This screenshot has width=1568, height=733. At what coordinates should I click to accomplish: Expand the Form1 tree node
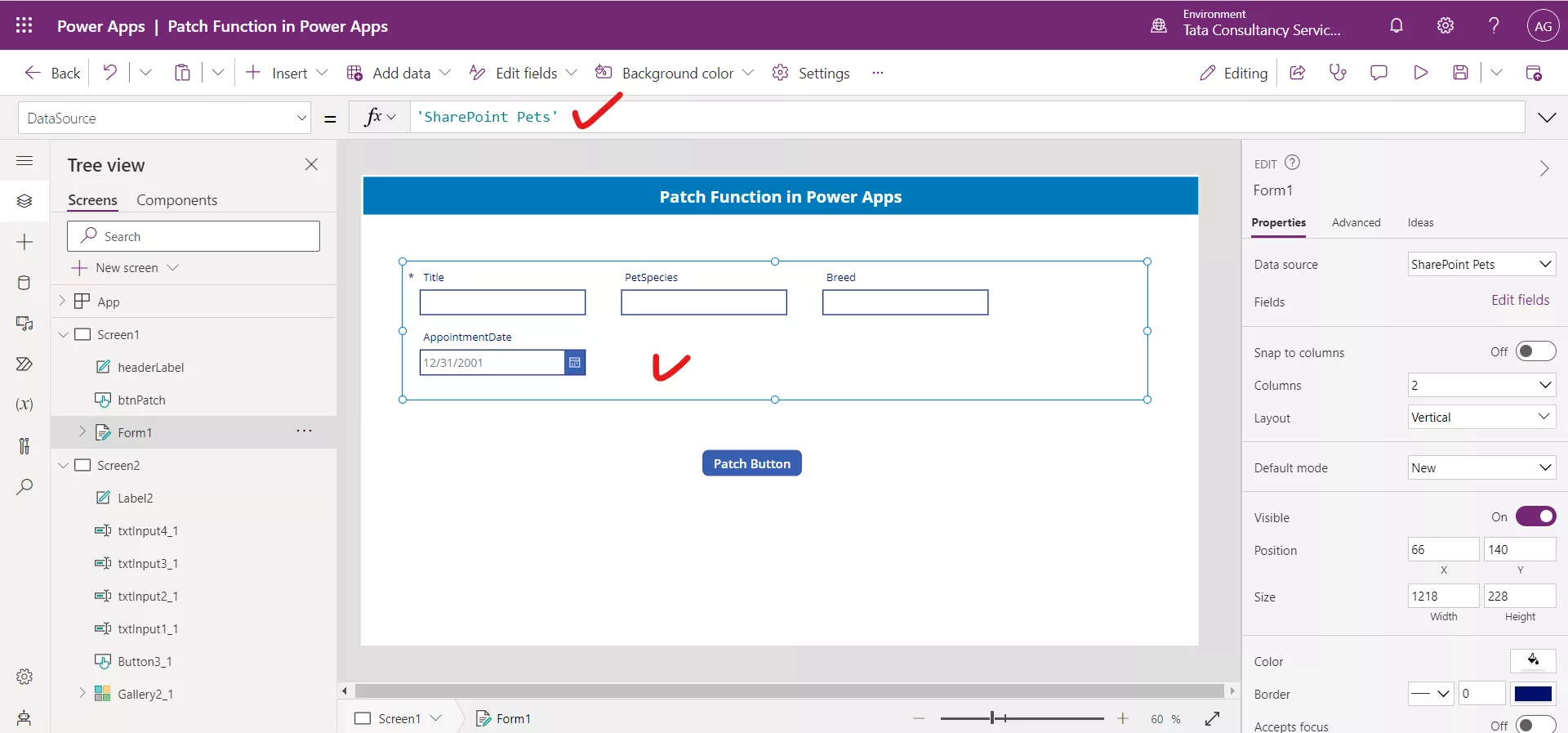(x=82, y=431)
